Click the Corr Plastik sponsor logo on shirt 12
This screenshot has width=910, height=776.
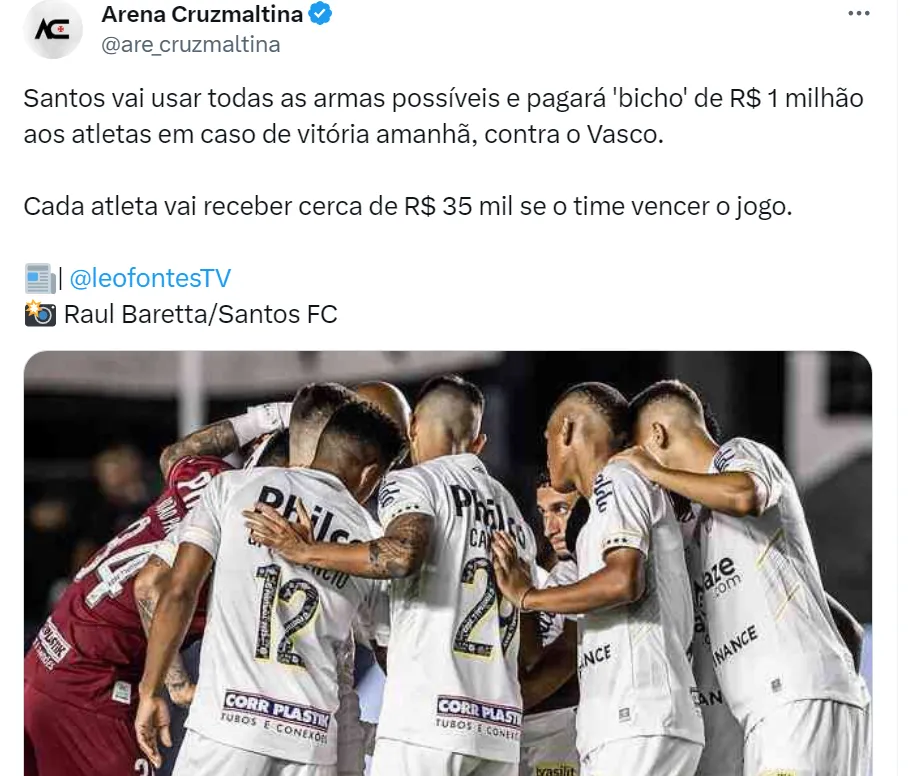coord(276,711)
